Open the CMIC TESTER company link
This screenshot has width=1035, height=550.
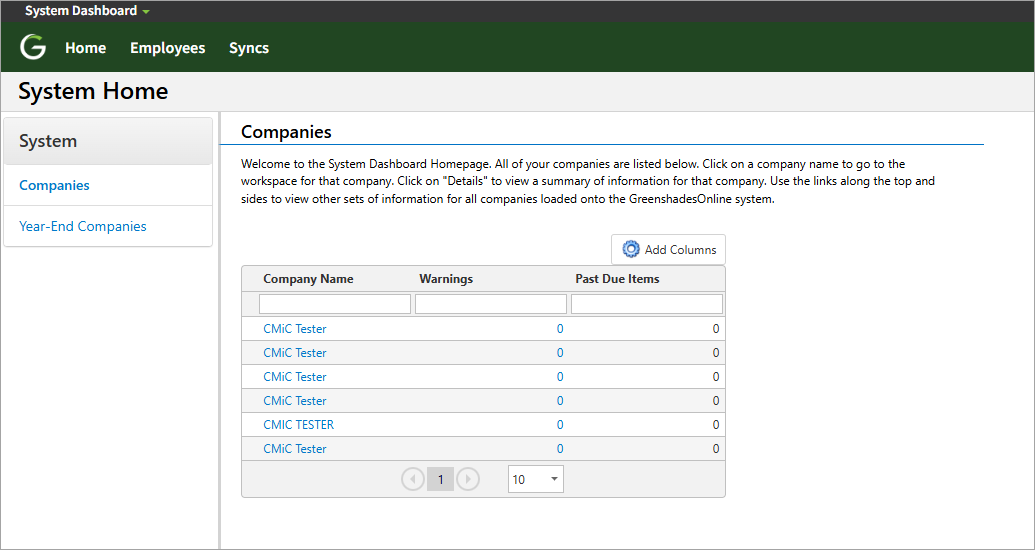click(x=298, y=425)
